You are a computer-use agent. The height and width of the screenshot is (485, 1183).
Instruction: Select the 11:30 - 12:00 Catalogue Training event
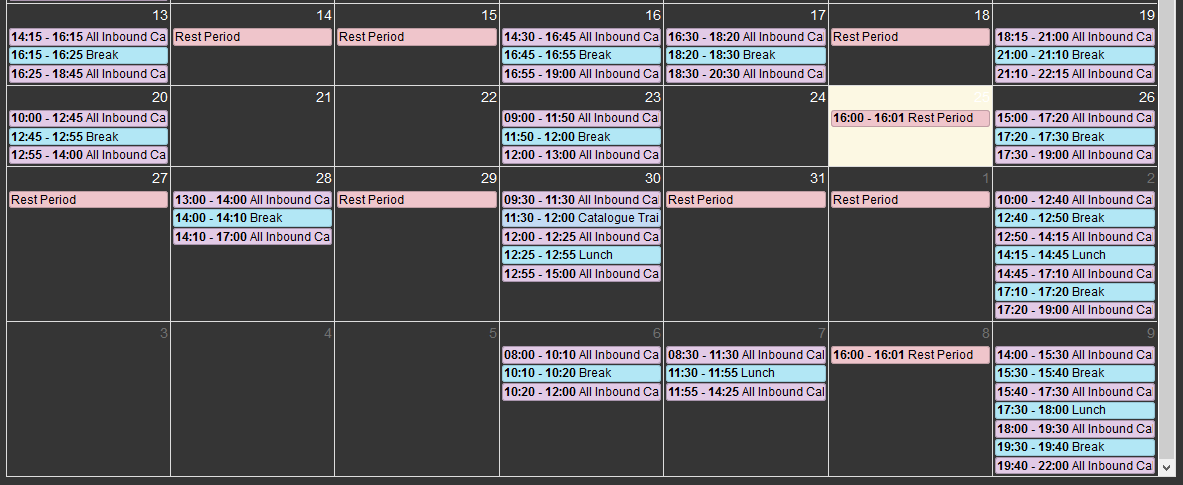(x=582, y=218)
